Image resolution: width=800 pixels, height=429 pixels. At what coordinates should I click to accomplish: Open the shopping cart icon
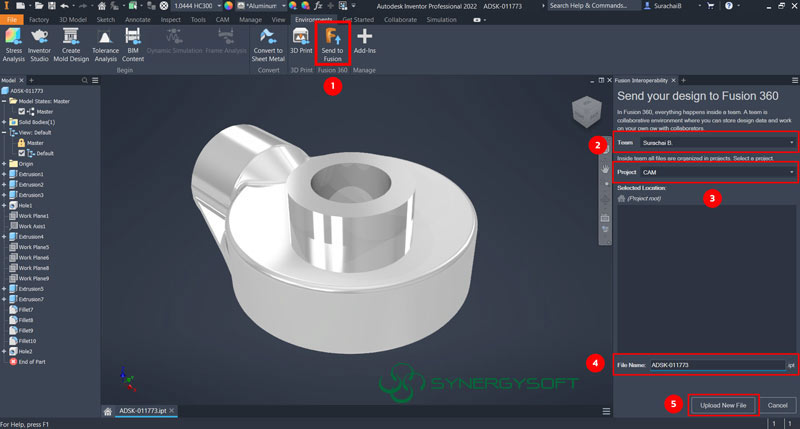pyautogui.click(x=710, y=6)
